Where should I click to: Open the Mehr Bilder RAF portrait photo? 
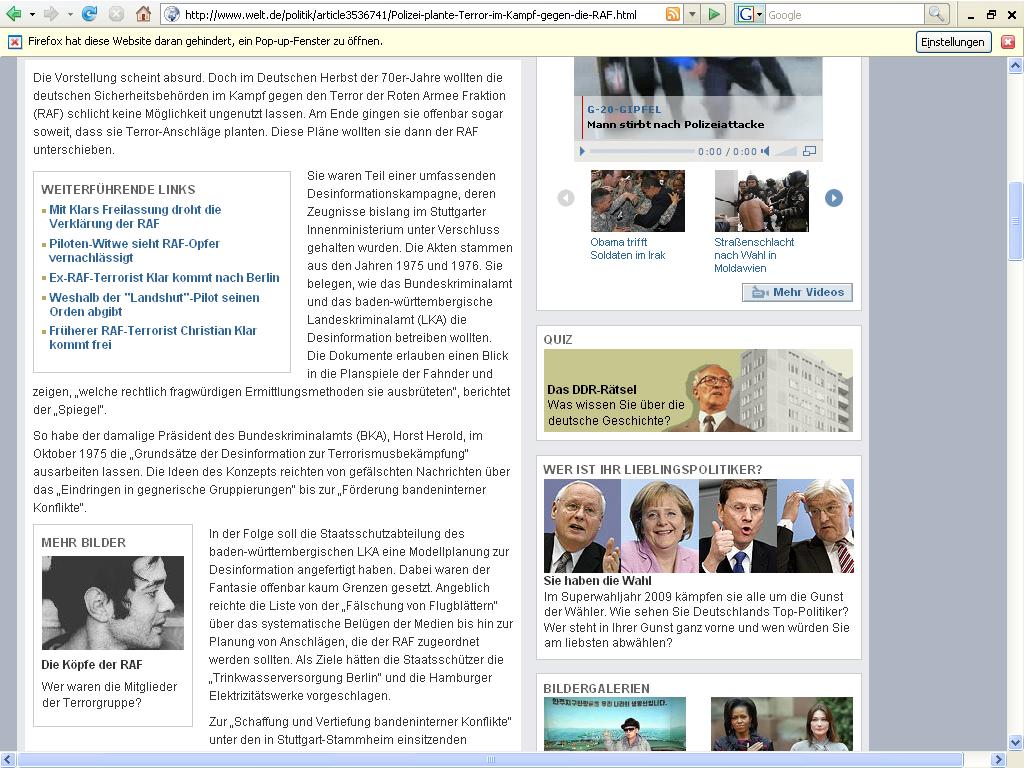pyautogui.click(x=113, y=603)
